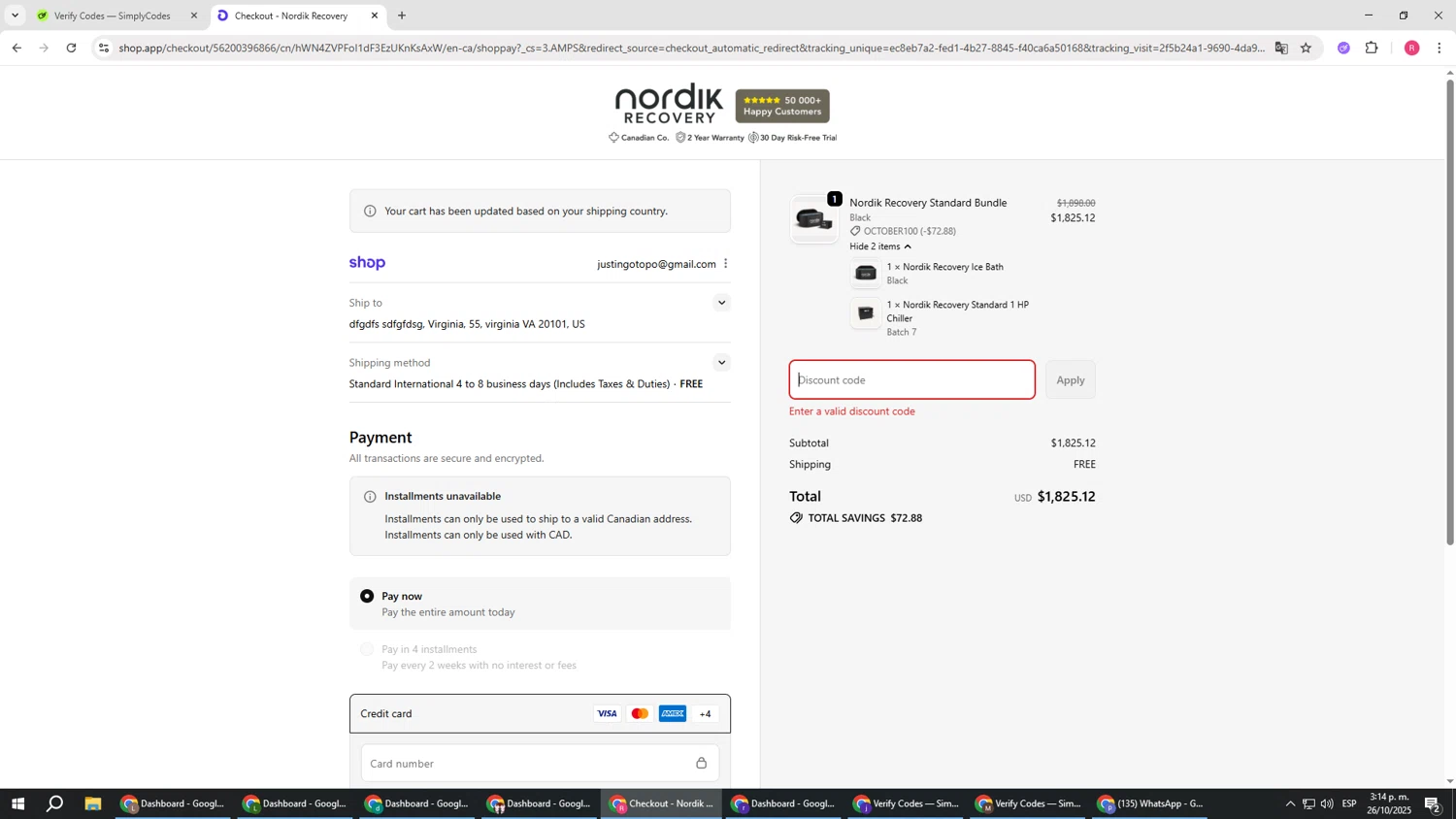Image resolution: width=1456 pixels, height=819 pixels.
Task: Select the Credit card payment option
Action: pos(540,714)
